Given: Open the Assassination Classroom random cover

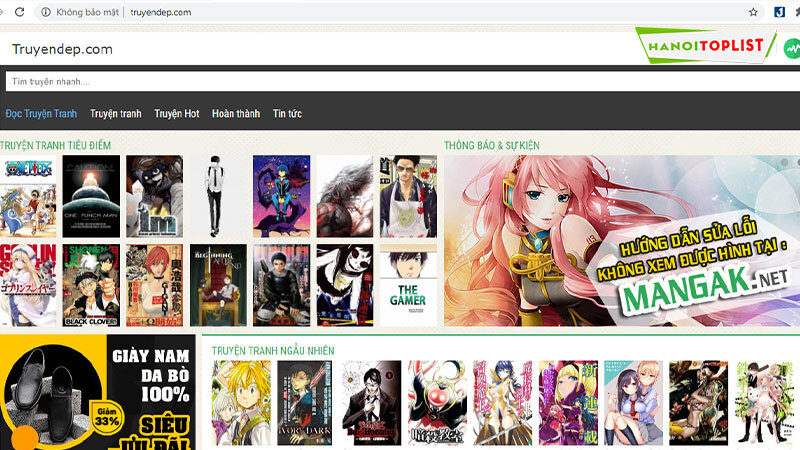Looking at the screenshot, I should click(x=437, y=403).
